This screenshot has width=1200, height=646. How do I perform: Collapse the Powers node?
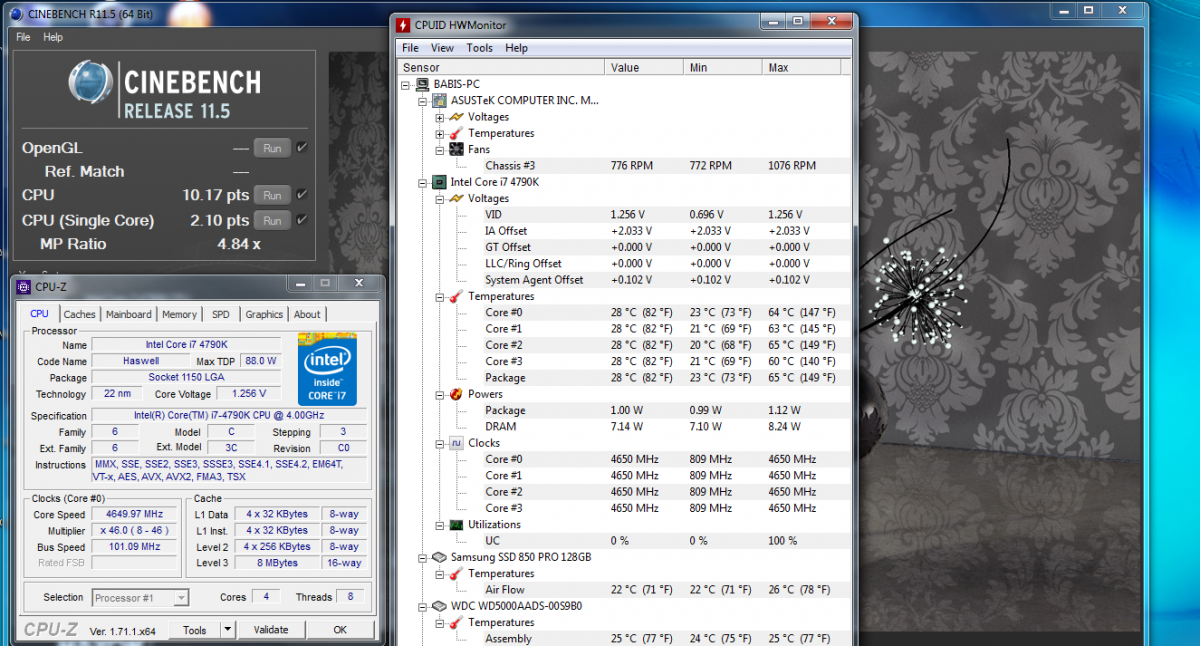[x=440, y=394]
